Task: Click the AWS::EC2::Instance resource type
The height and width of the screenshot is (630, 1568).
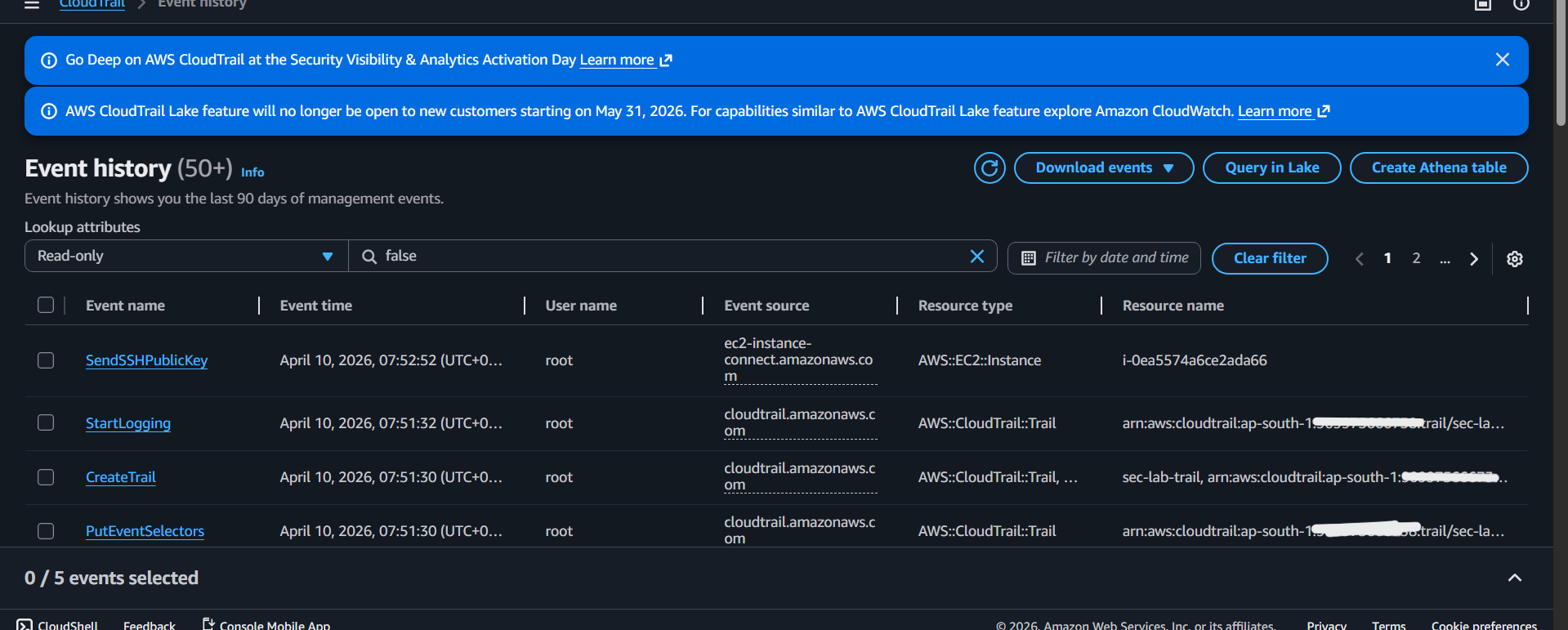Action: pos(980,360)
